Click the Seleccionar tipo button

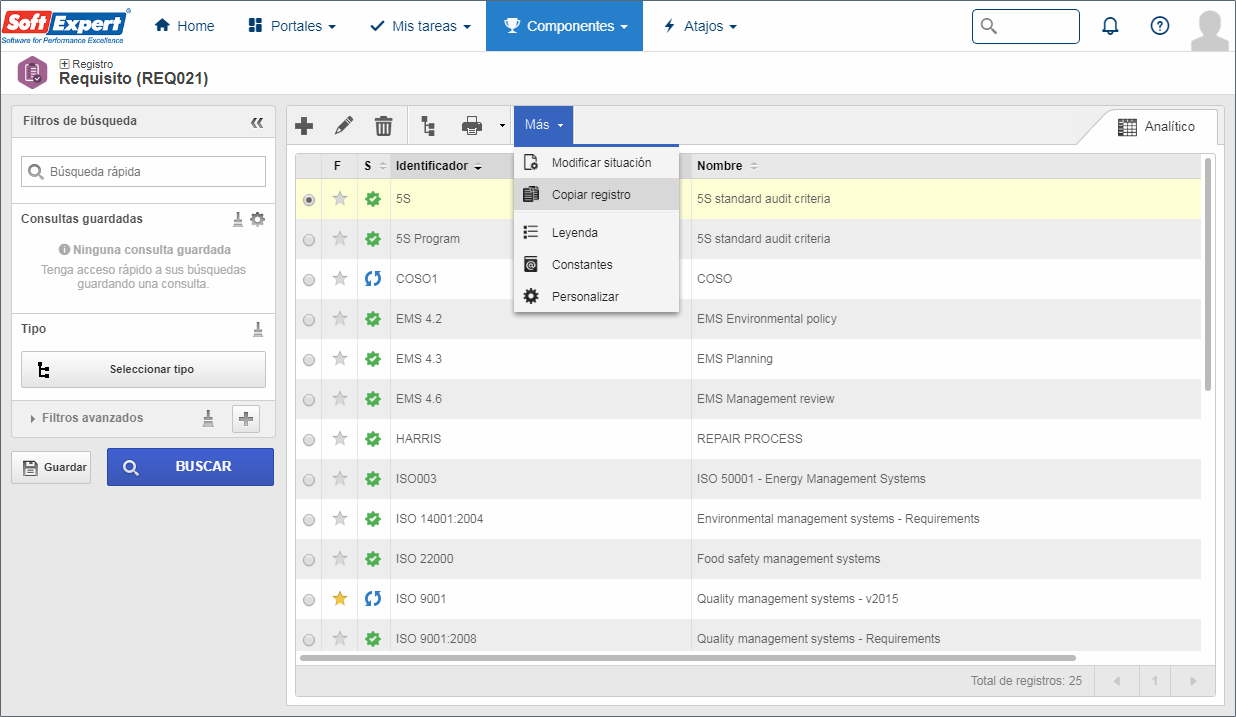coord(143,369)
